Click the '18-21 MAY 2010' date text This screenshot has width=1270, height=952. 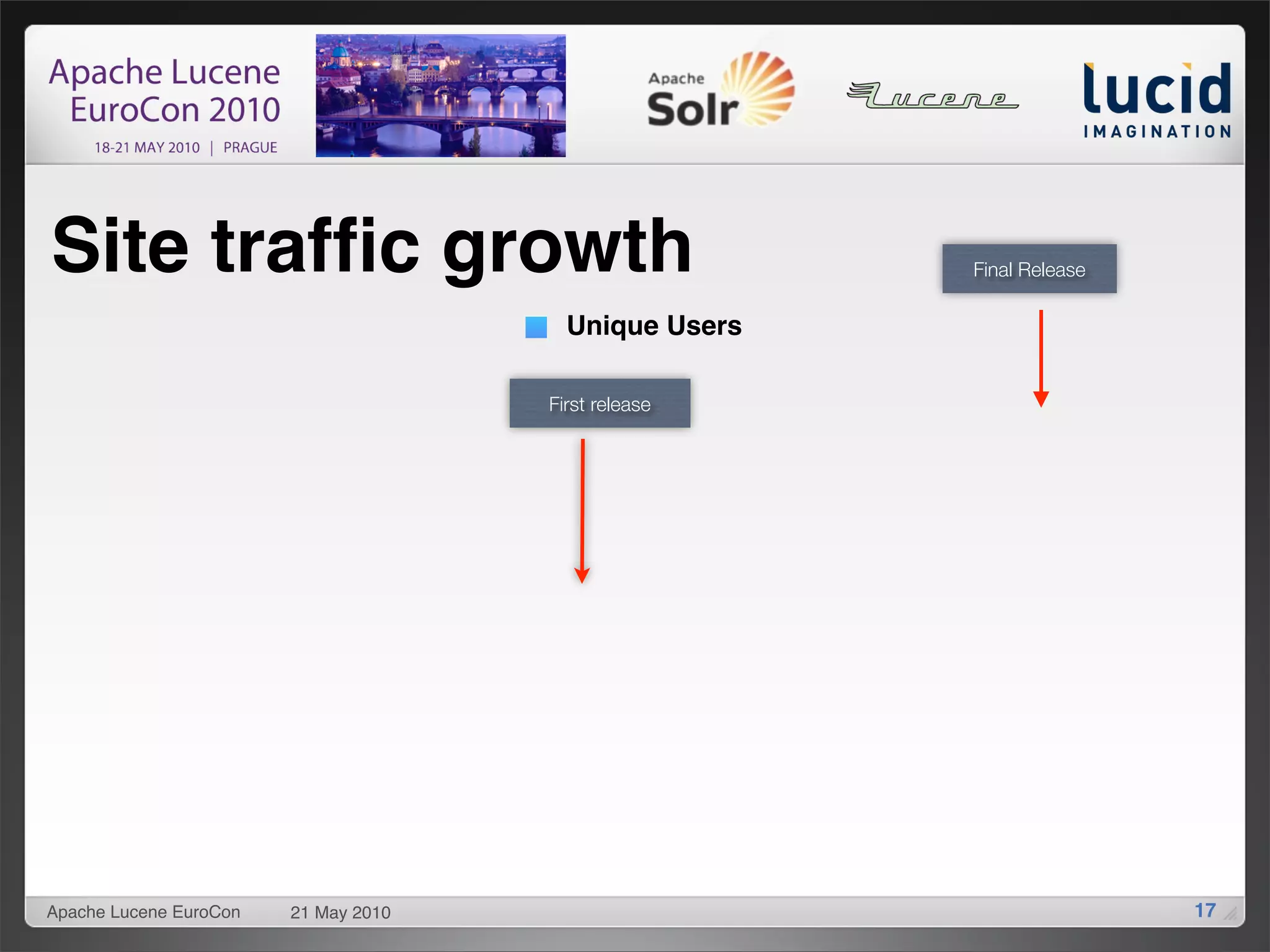click(x=147, y=148)
